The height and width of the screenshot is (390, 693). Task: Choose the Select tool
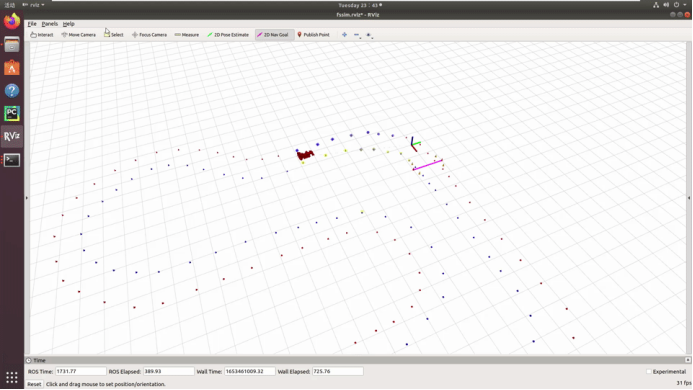(x=114, y=34)
